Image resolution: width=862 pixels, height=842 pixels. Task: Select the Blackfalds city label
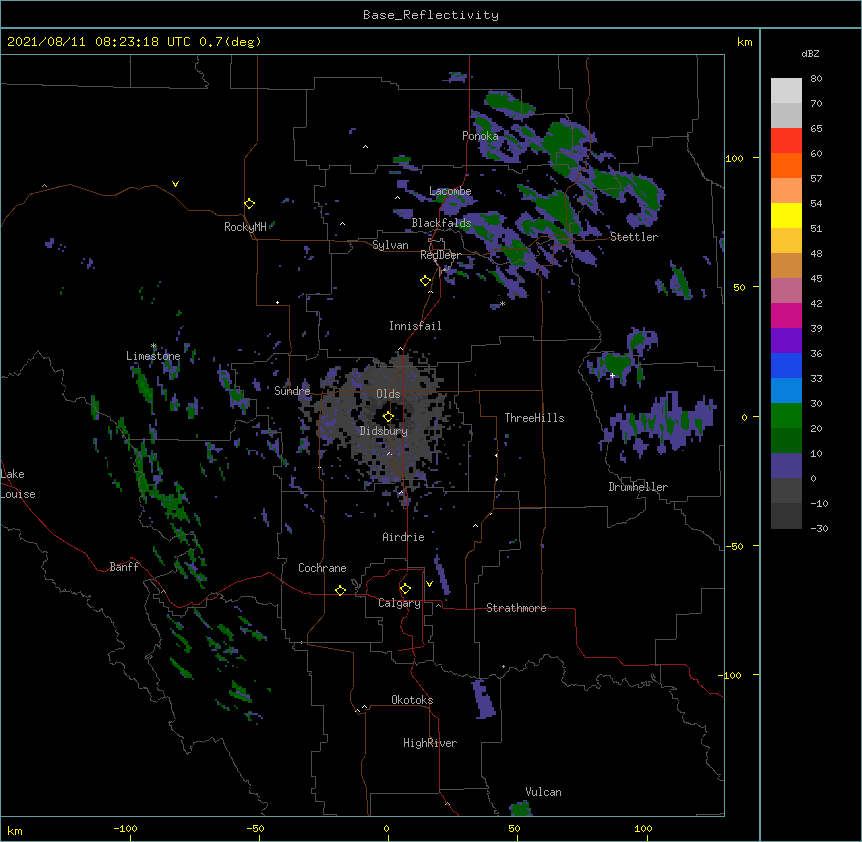(441, 223)
